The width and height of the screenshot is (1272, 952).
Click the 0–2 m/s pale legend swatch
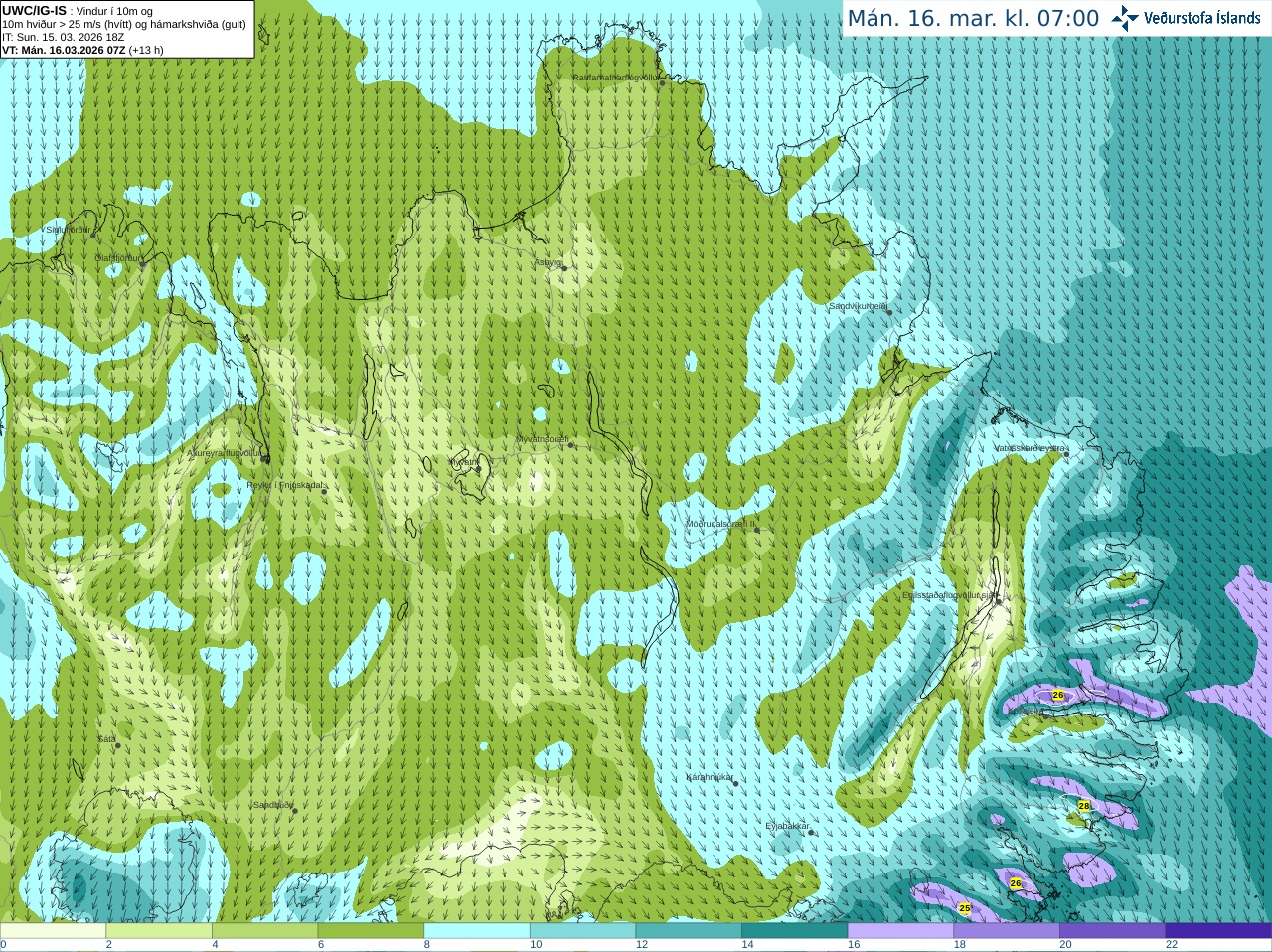click(53, 931)
